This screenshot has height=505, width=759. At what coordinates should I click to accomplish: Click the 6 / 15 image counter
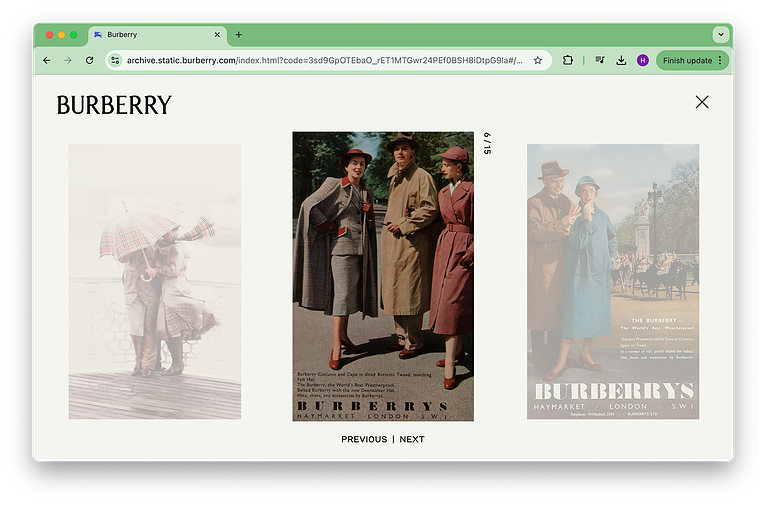pyautogui.click(x=487, y=143)
